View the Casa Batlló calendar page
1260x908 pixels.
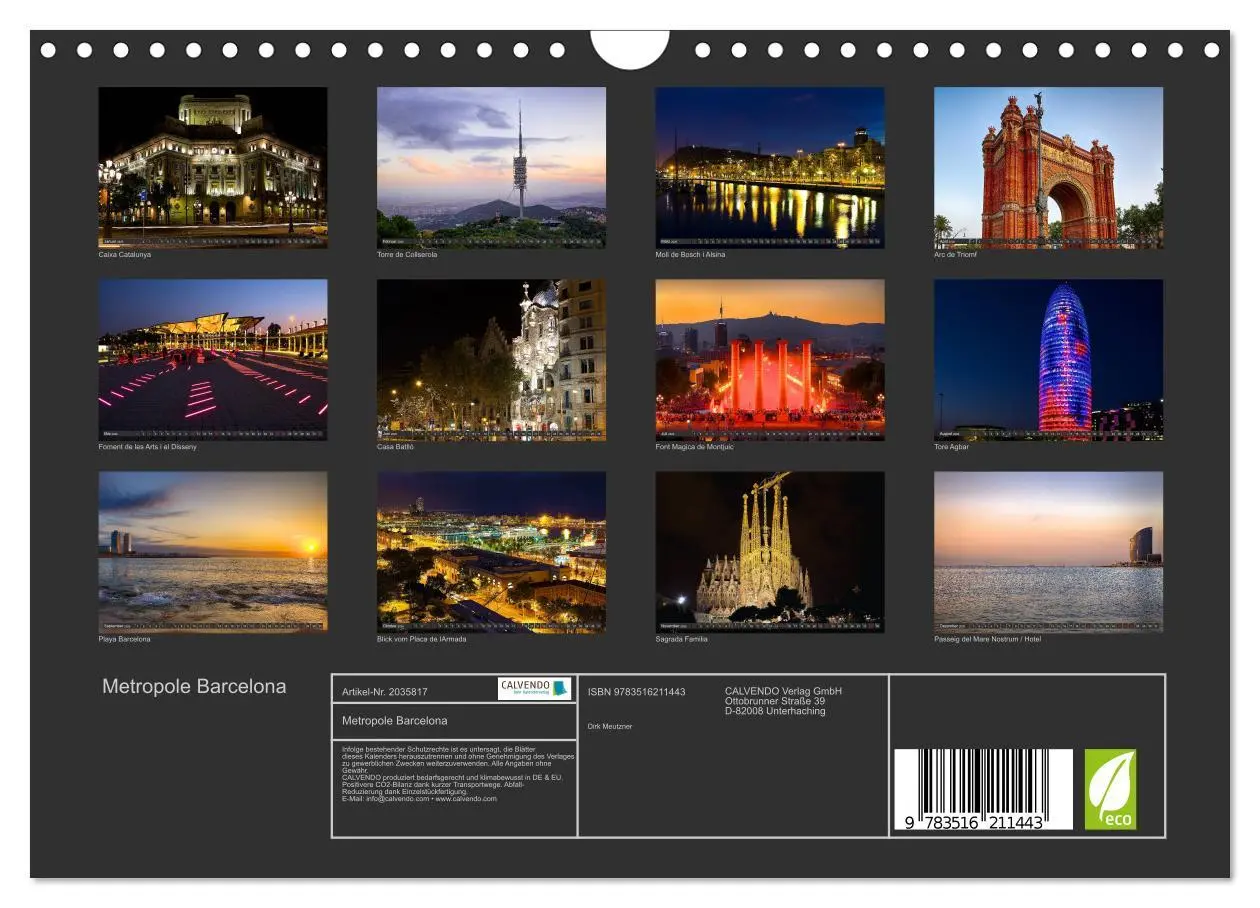[488, 357]
